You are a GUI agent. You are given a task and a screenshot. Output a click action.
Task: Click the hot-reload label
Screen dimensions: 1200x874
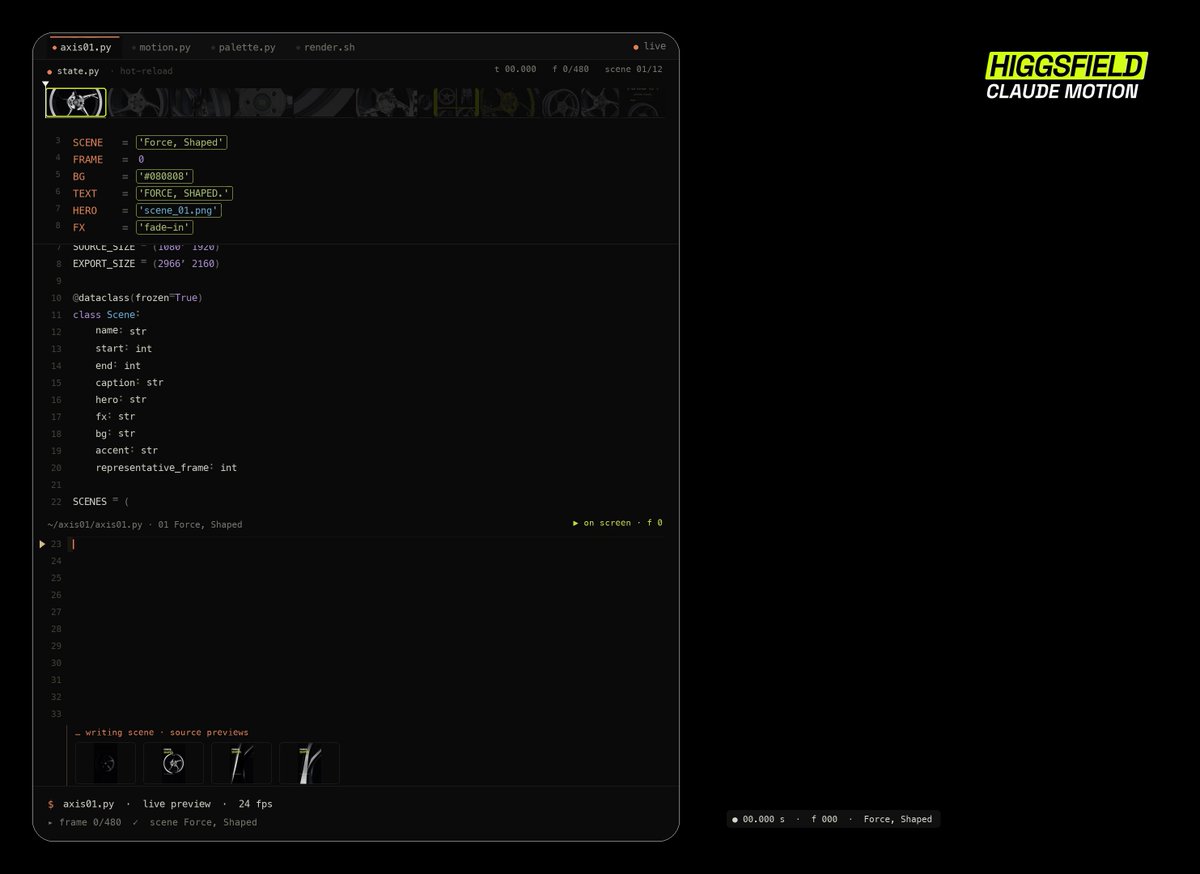[x=147, y=71]
